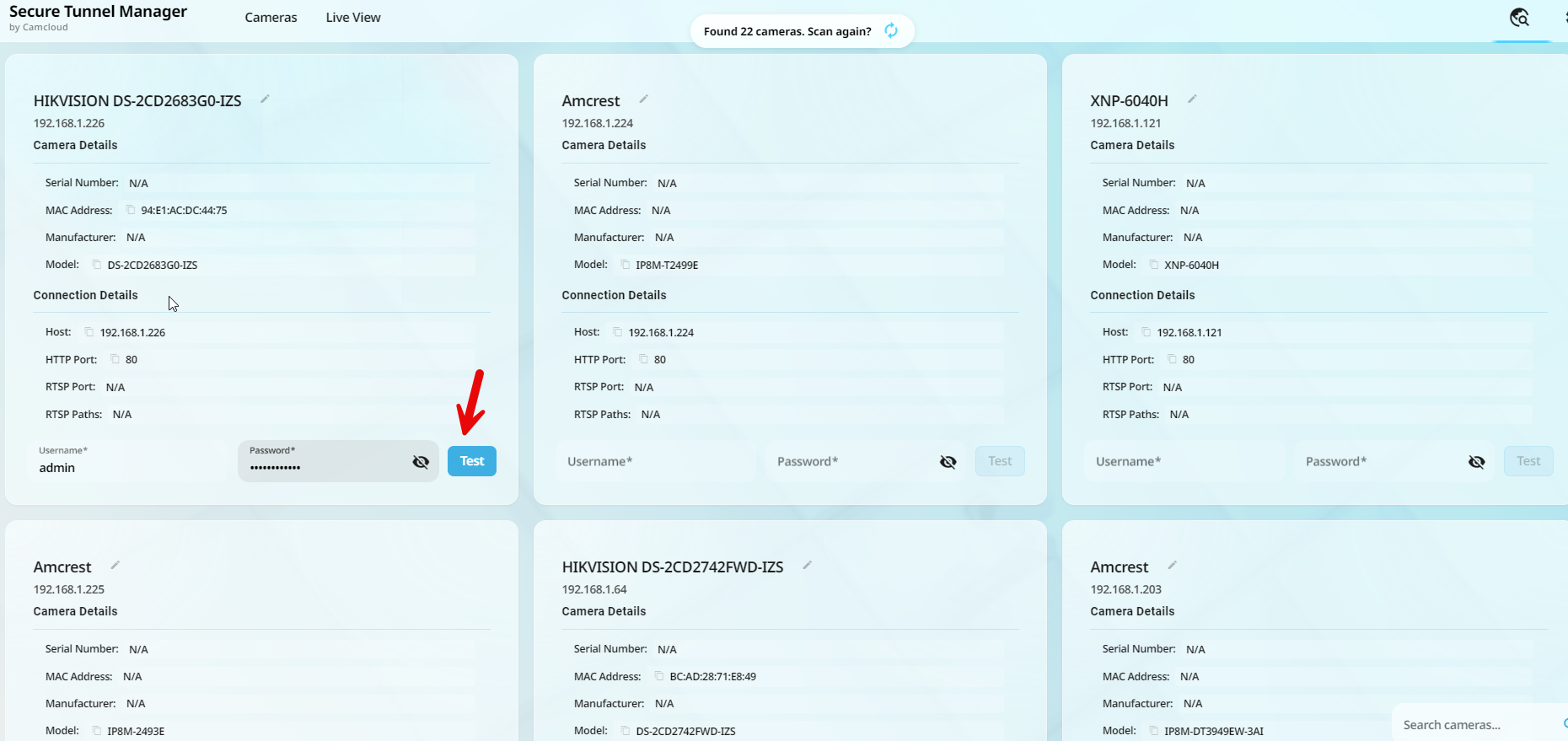Click IP address 192.168.1.203 text
This screenshot has height=741, width=1568.
[x=1125, y=589]
